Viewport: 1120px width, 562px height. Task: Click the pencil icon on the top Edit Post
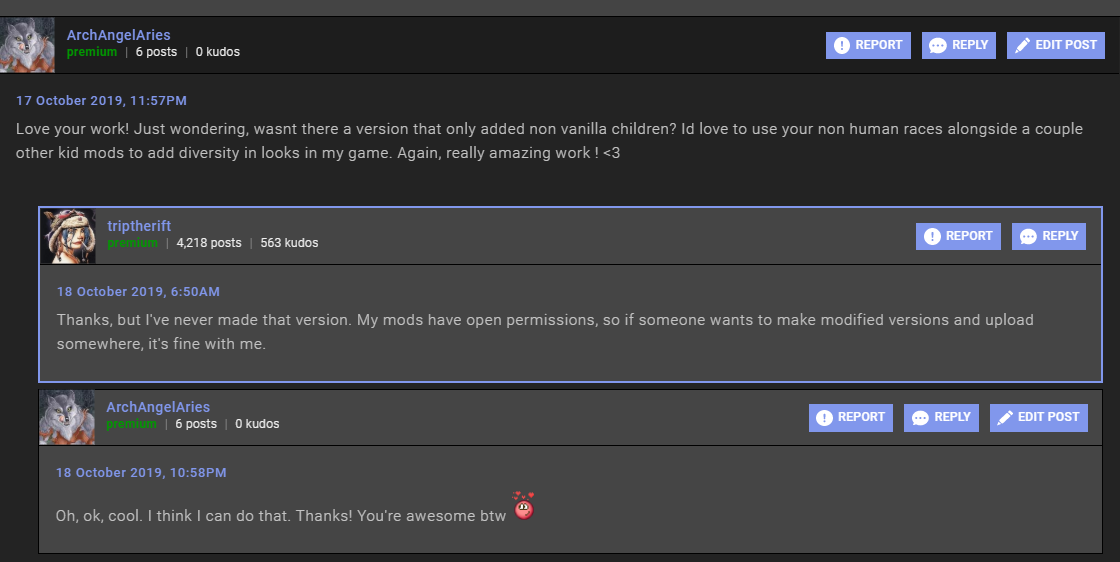[x=1022, y=45]
